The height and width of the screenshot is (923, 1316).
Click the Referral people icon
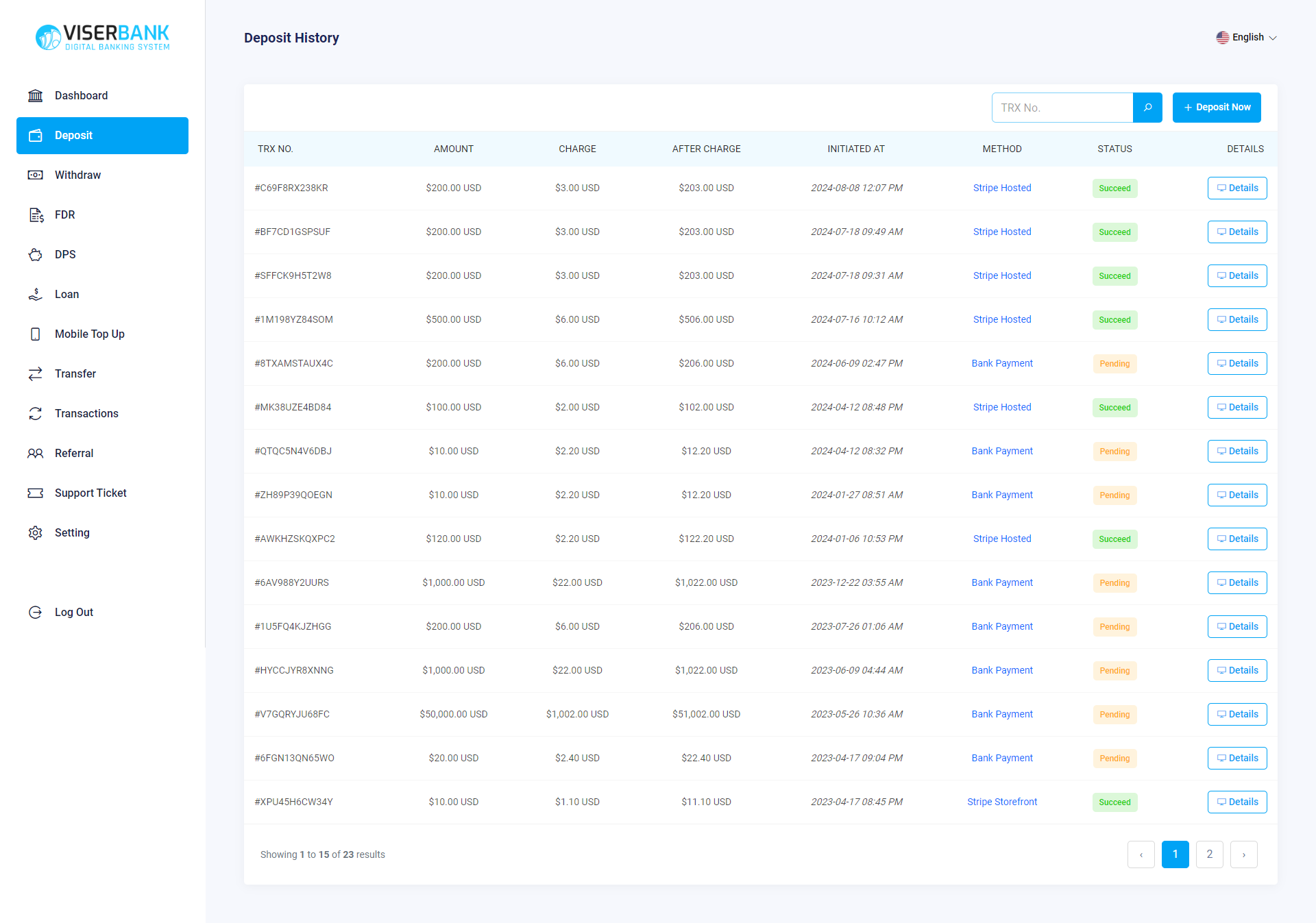(x=35, y=454)
